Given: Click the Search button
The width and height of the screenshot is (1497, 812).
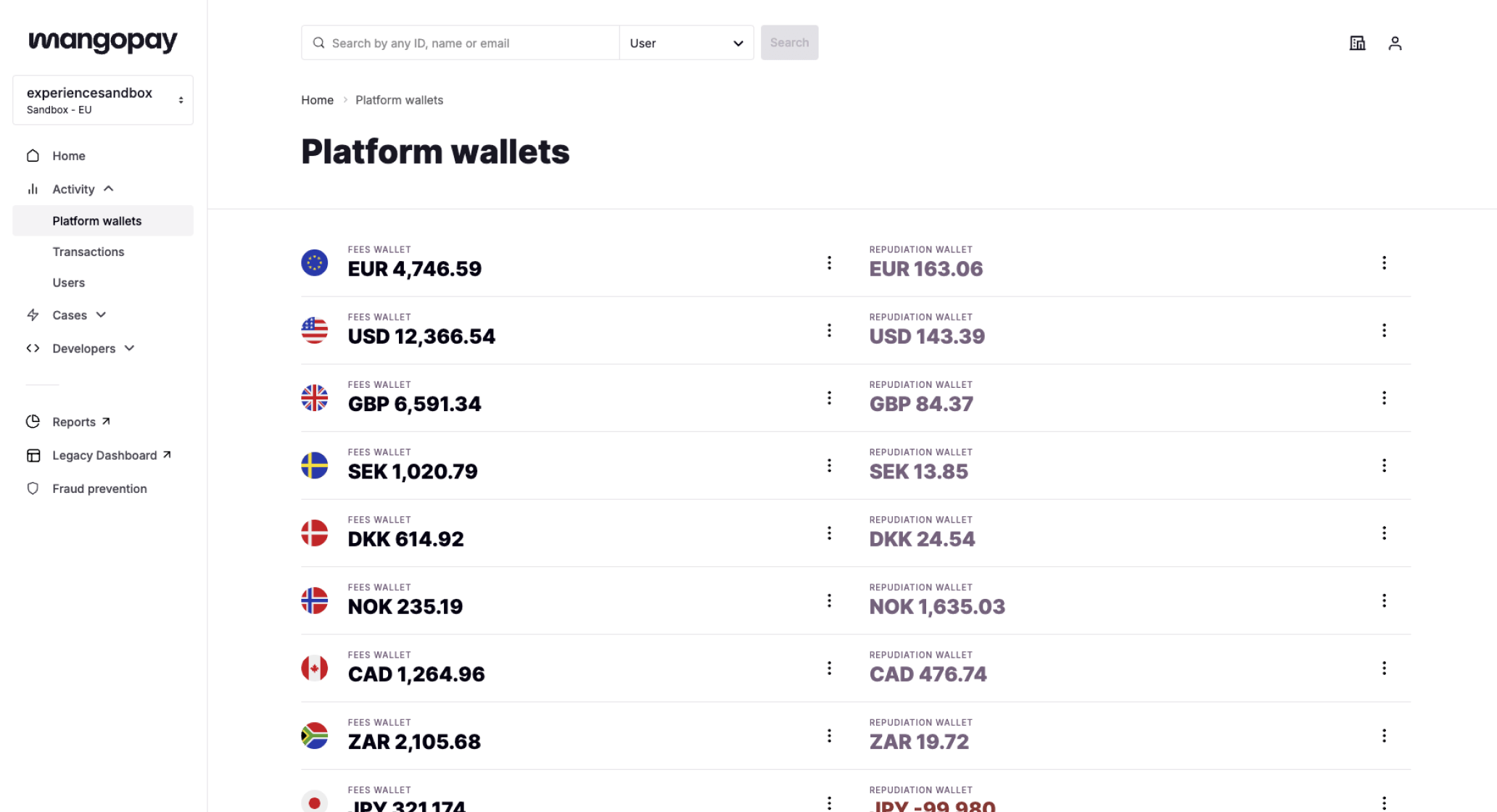Looking at the screenshot, I should pos(789,43).
